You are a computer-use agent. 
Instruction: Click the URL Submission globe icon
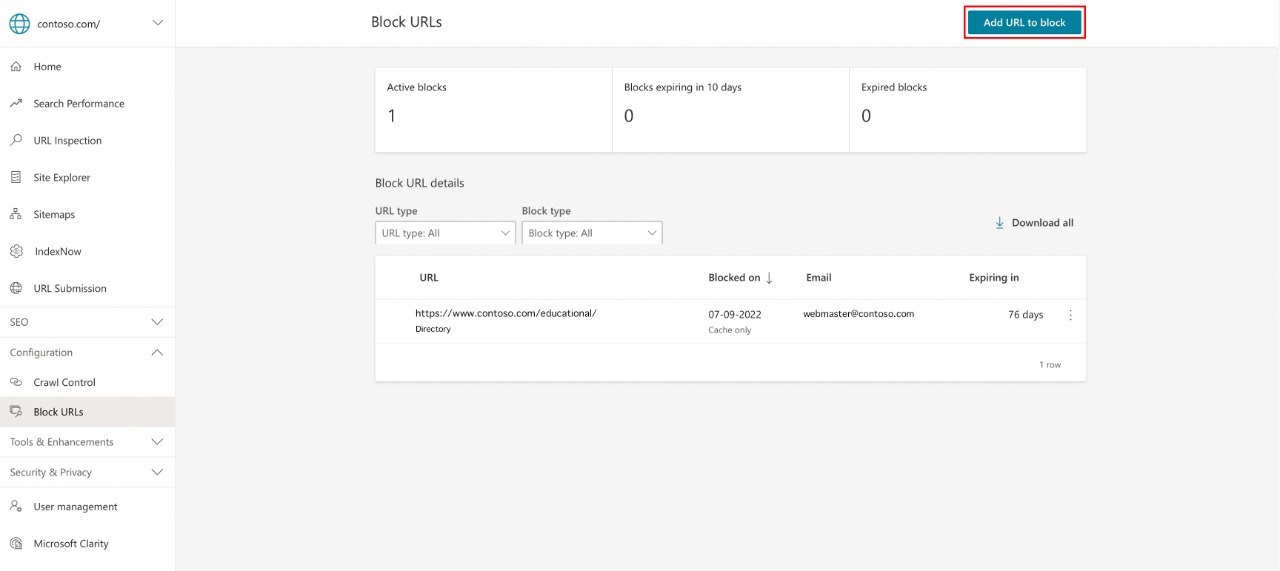click(x=16, y=289)
